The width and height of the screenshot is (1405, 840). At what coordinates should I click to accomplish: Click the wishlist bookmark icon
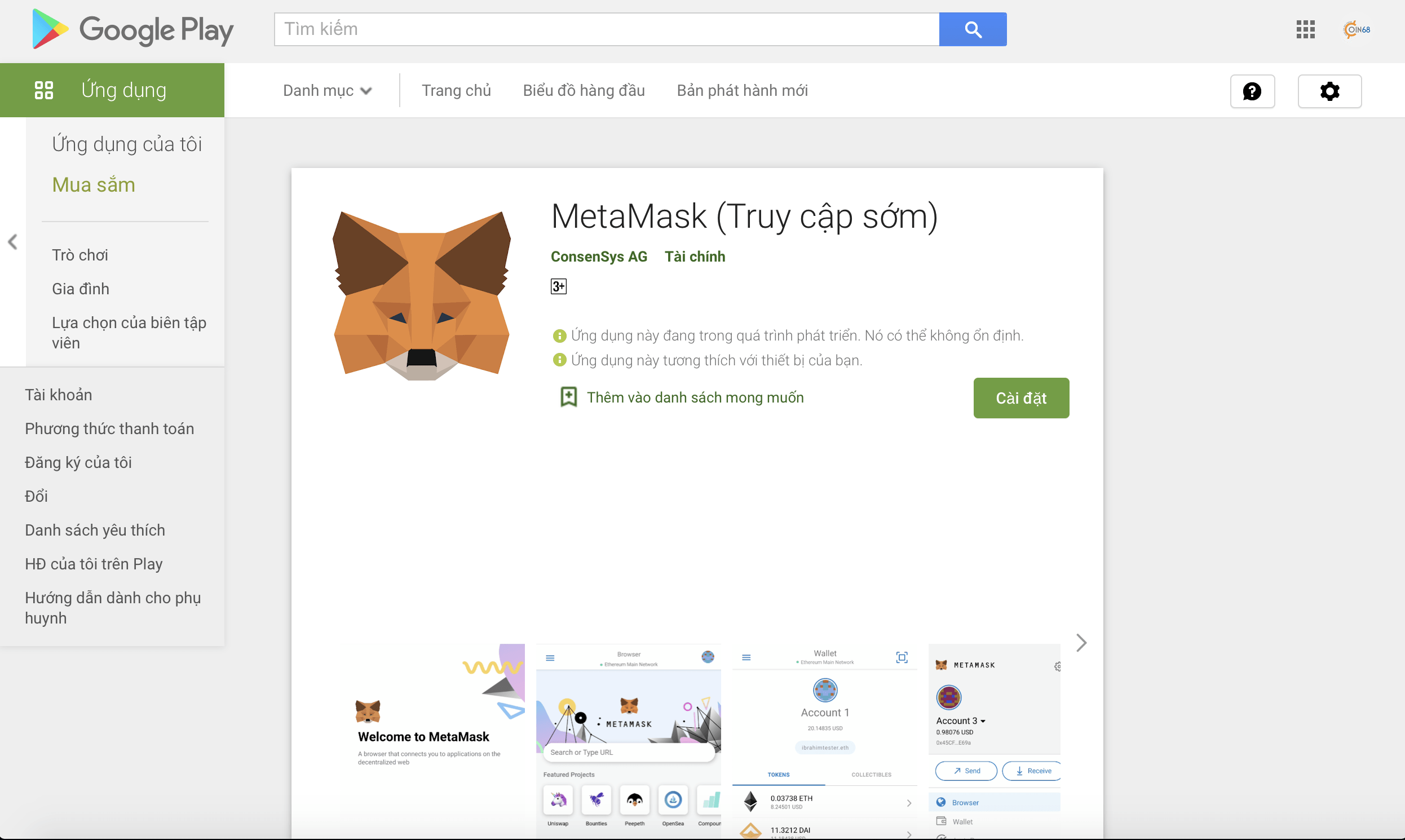click(568, 397)
